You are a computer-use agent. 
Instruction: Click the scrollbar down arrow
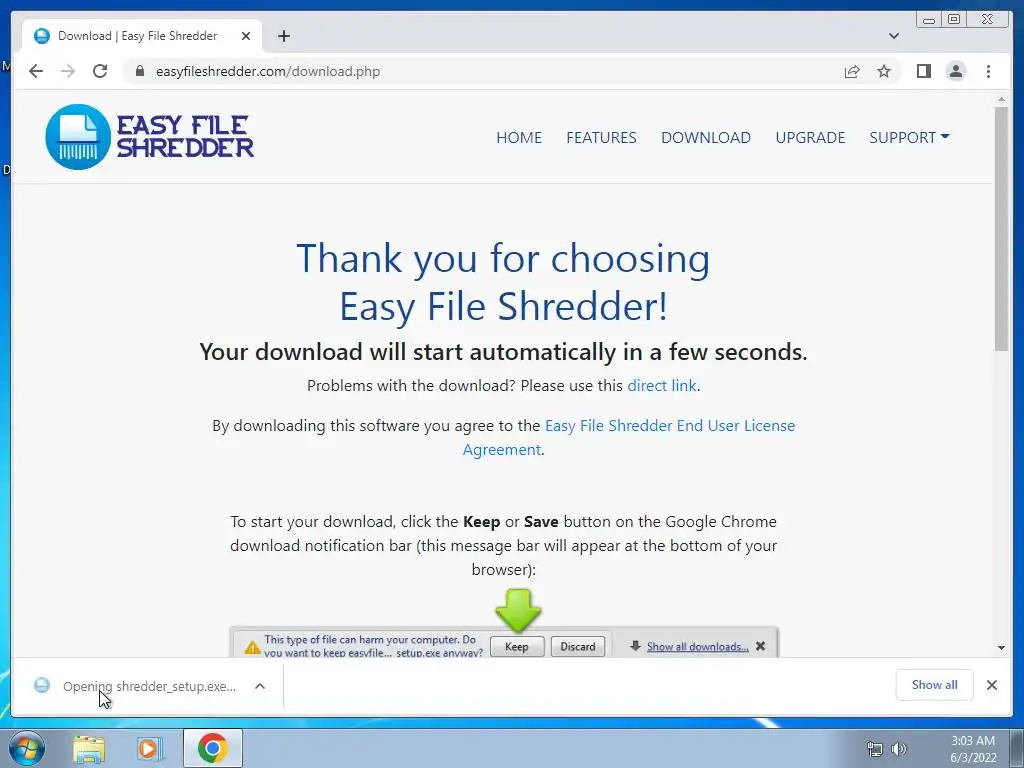click(1001, 648)
